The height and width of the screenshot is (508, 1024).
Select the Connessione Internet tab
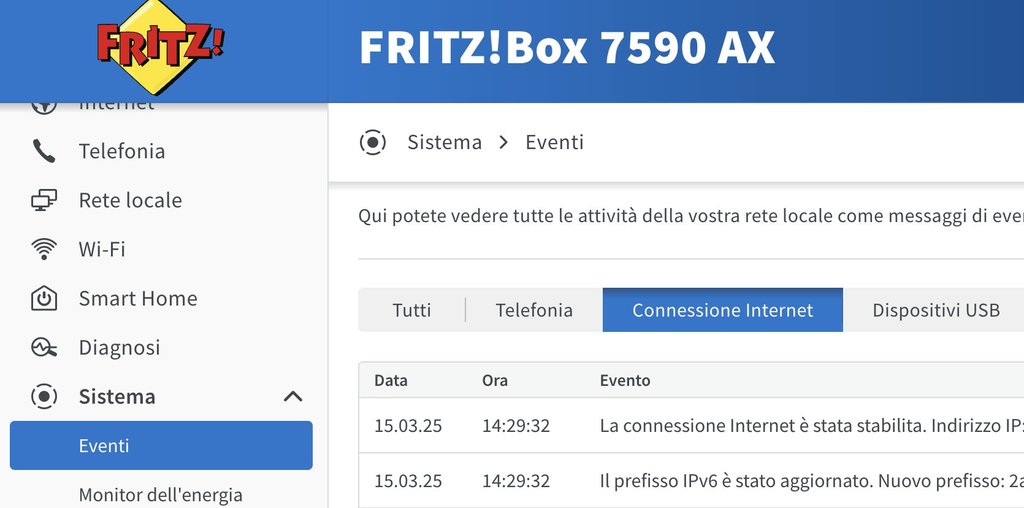(x=722, y=310)
